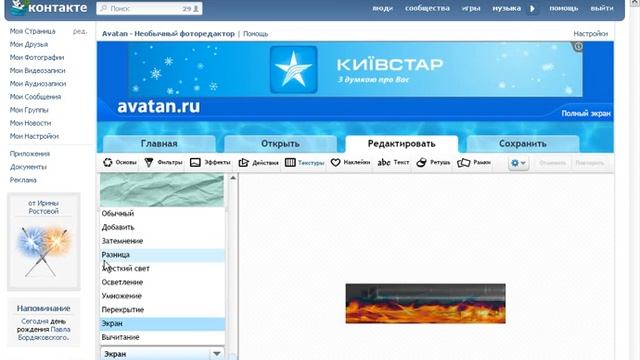The image size is (640, 360).
Task: Open игры in the header menu
Action: 471,8
